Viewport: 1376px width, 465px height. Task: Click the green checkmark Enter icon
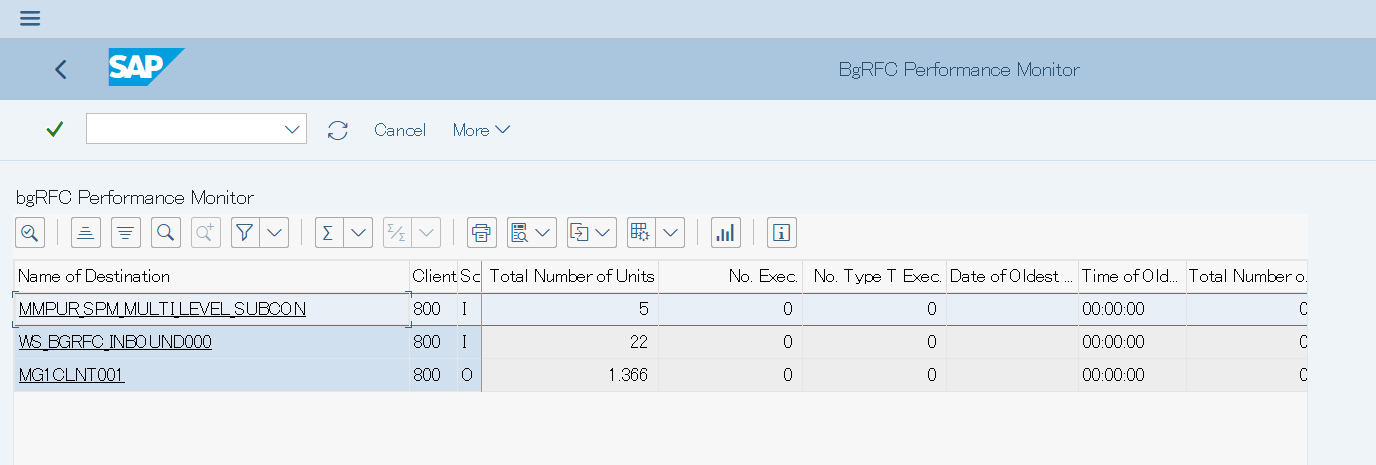[55, 129]
